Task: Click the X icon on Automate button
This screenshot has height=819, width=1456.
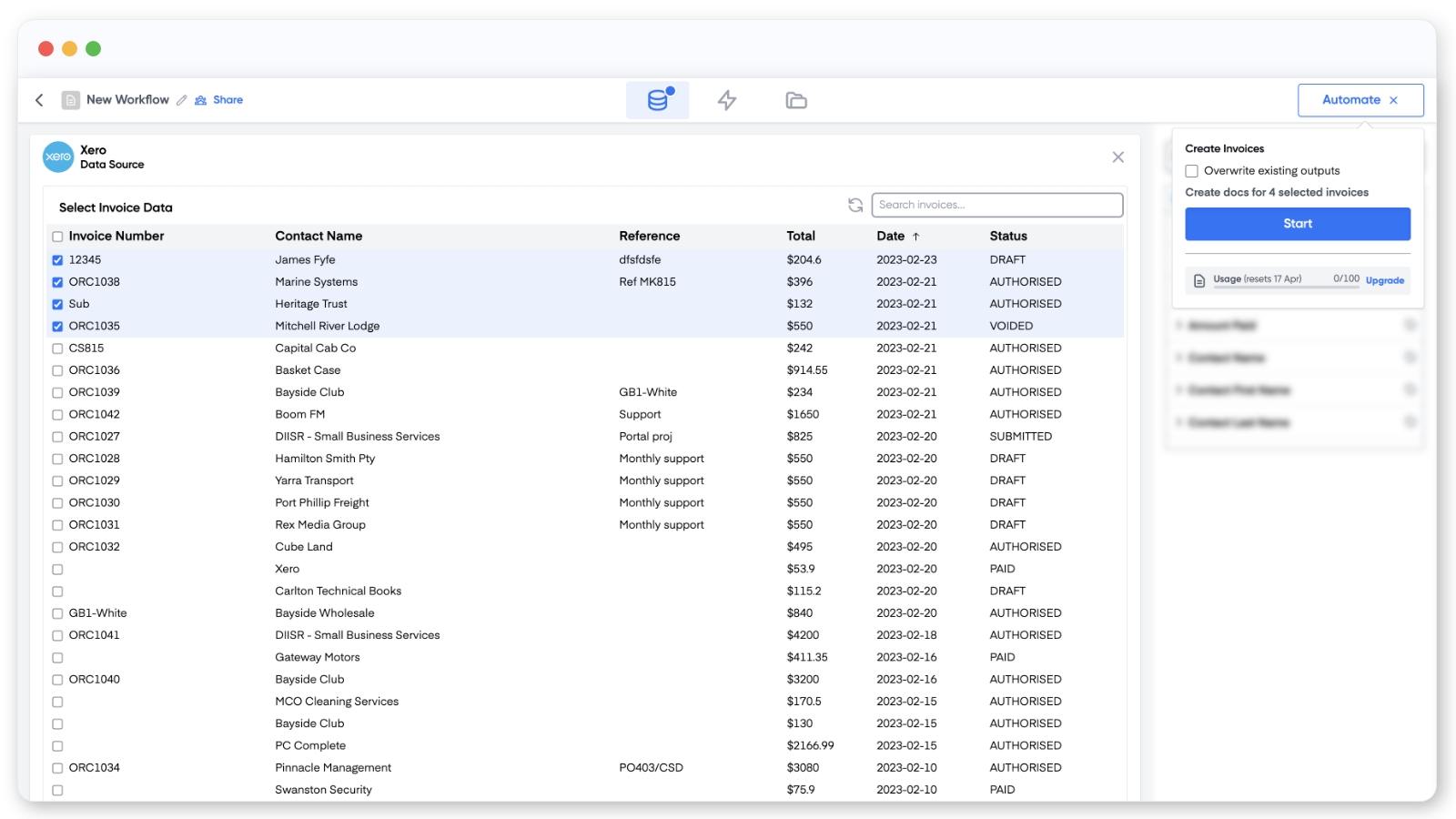Action: point(1393,100)
